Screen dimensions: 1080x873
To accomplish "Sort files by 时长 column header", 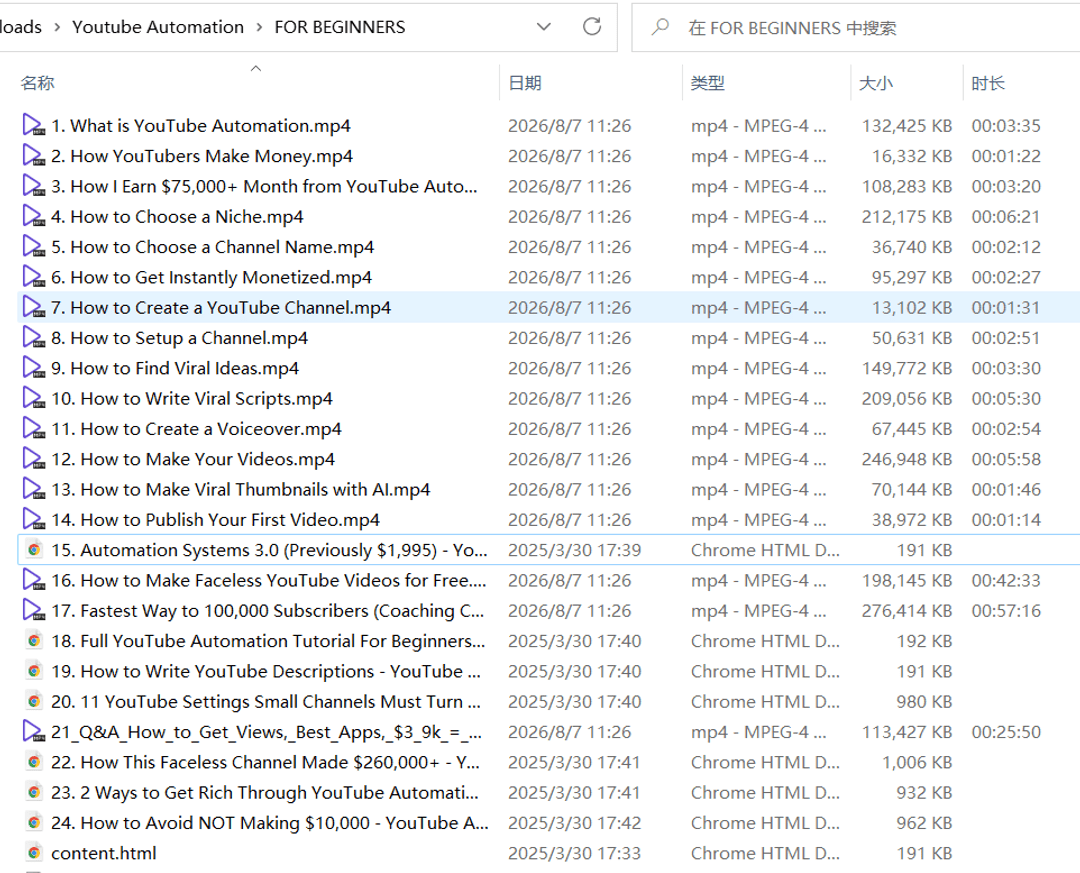I will pyautogui.click(x=988, y=83).
